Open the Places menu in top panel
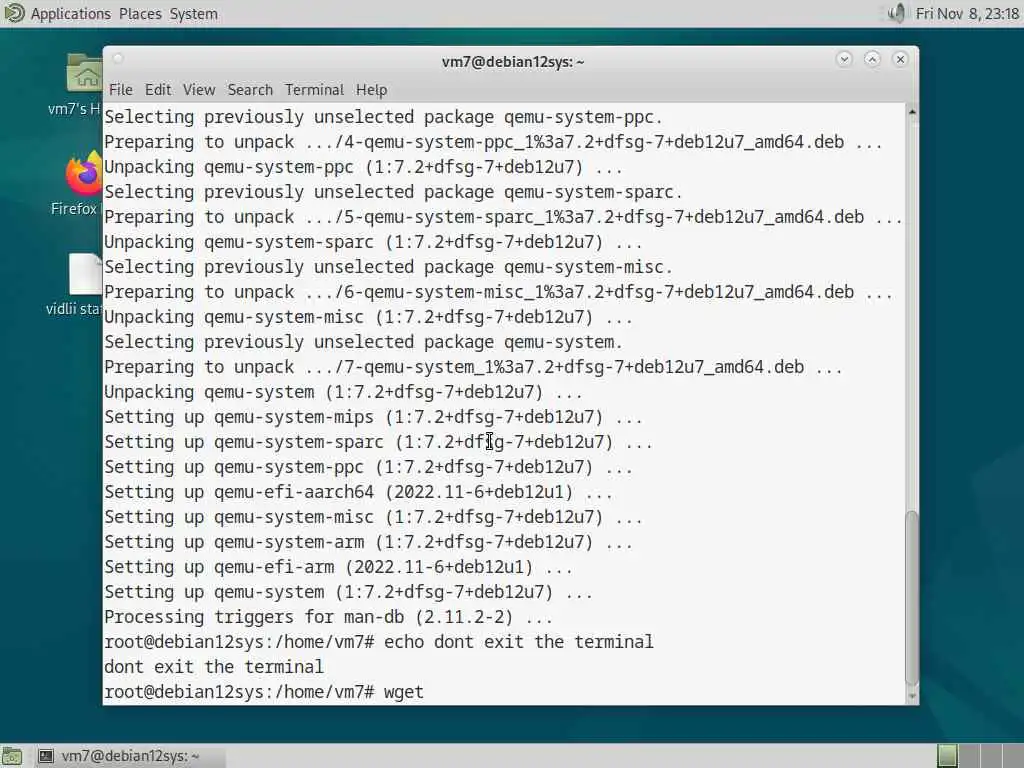The height and width of the screenshot is (768, 1024). (x=140, y=14)
